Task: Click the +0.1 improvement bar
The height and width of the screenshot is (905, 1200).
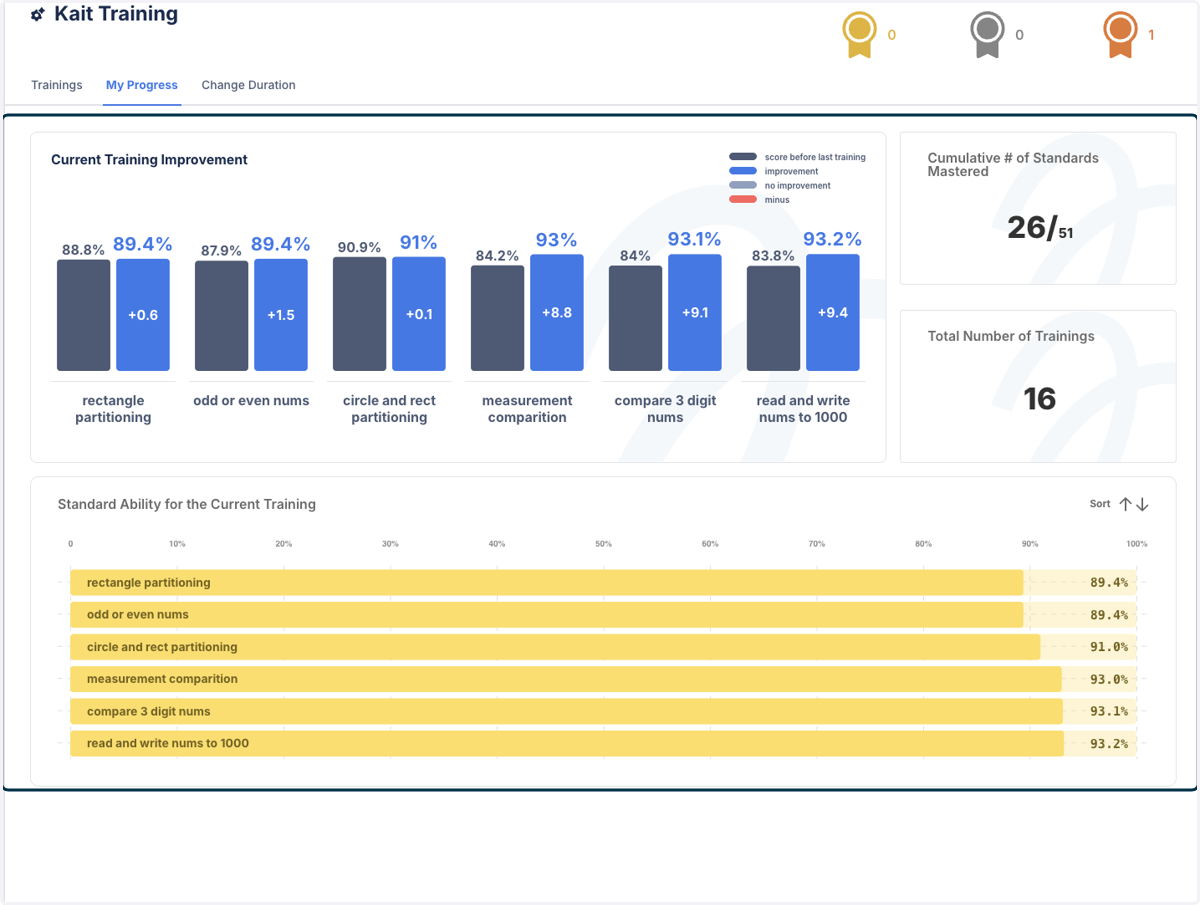Action: coord(419,314)
